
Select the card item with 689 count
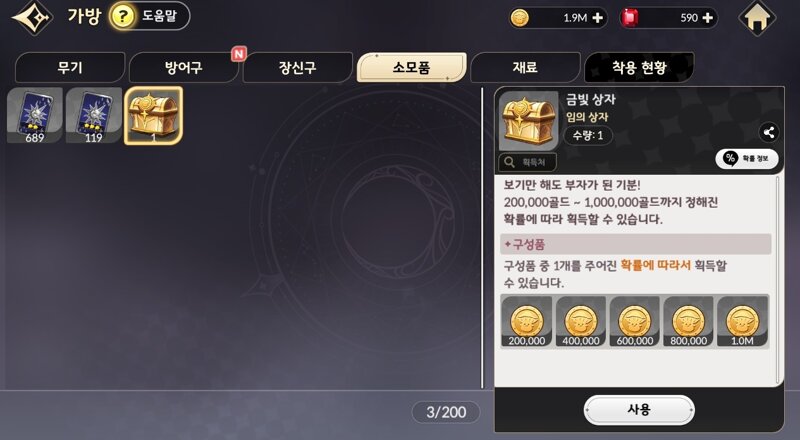(35, 115)
